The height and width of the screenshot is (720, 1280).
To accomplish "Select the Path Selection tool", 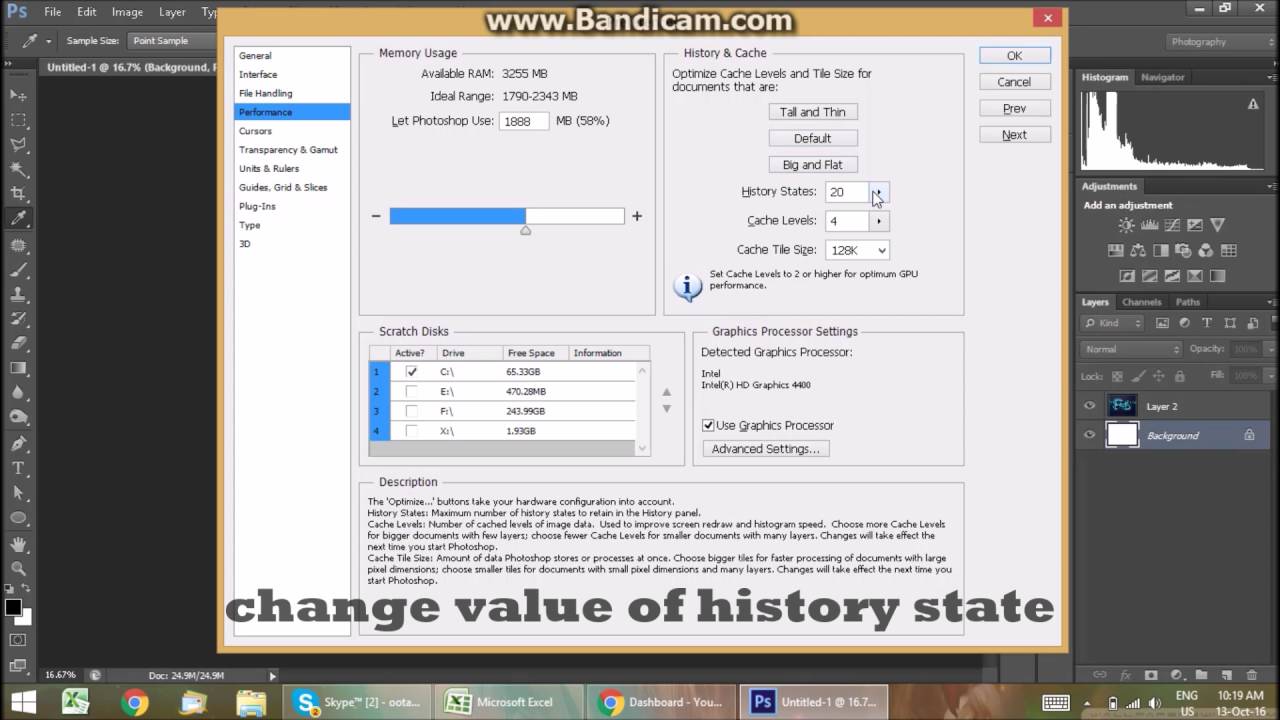I will pyautogui.click(x=18, y=493).
